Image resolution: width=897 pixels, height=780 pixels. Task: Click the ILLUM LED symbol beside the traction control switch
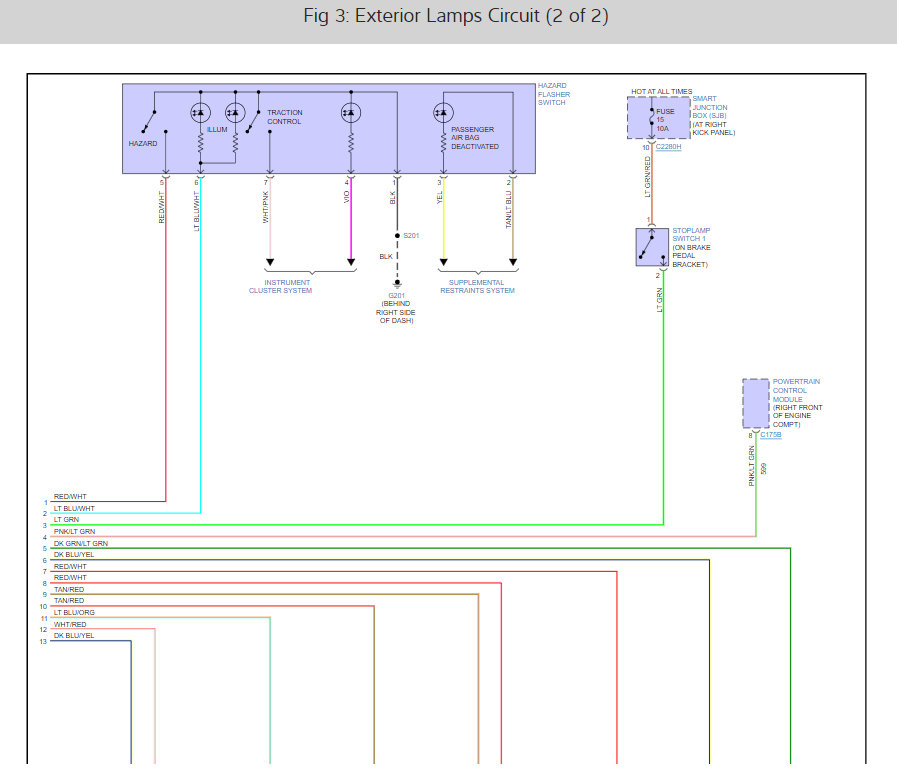pos(235,113)
